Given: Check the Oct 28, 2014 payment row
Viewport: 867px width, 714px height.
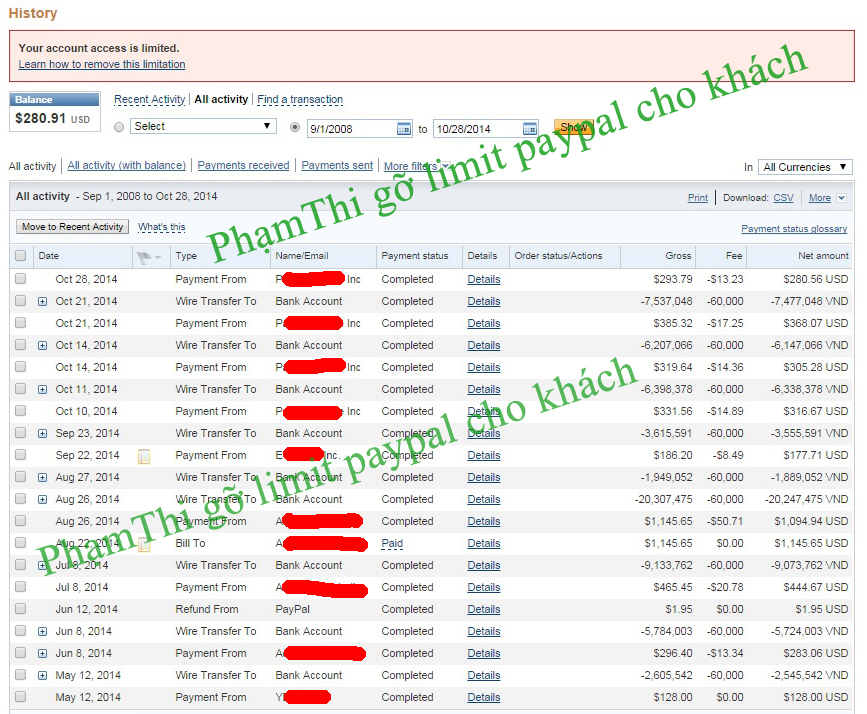Looking at the screenshot, I should coord(20,278).
